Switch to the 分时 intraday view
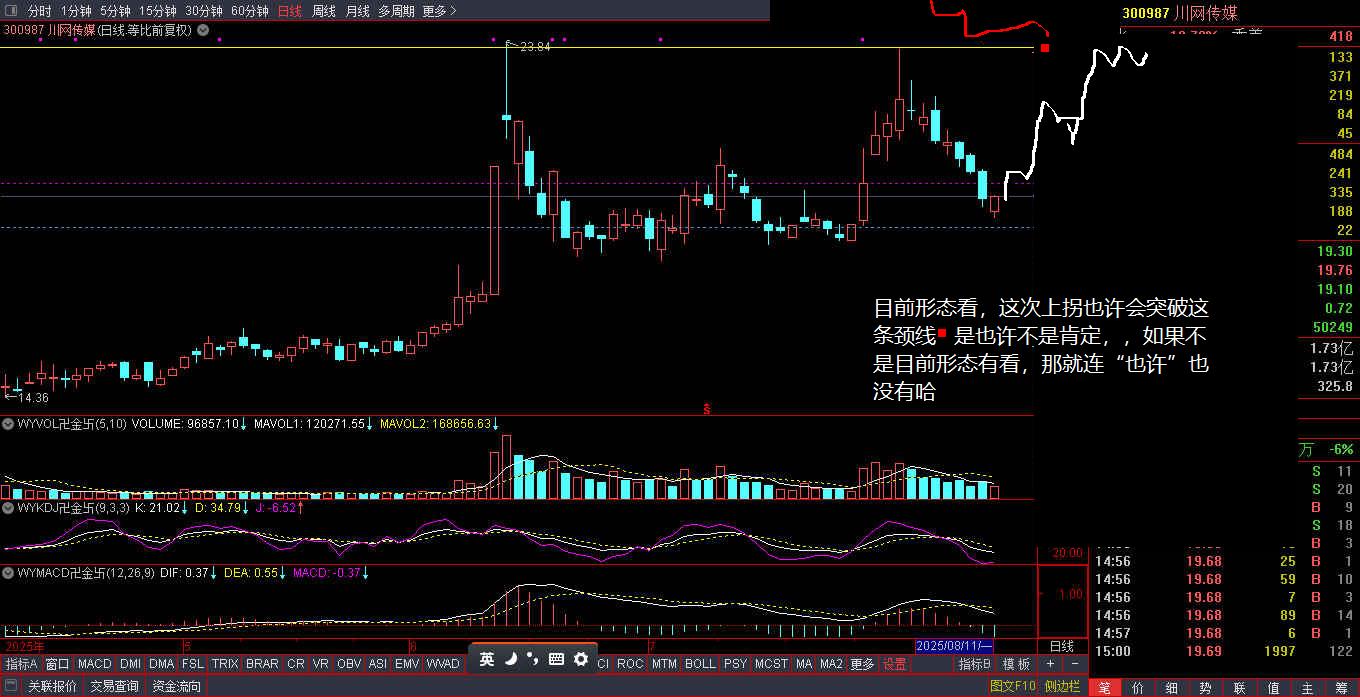Viewport: 1360px width, 697px height. [40, 11]
